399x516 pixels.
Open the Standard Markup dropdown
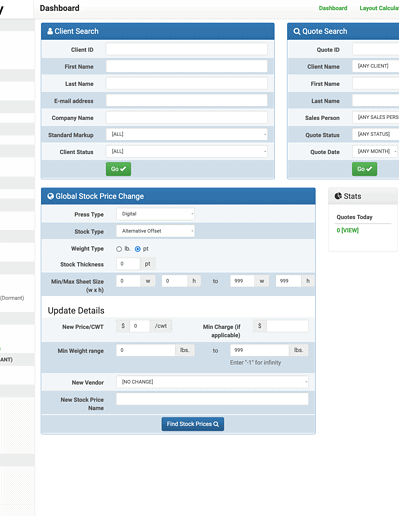click(x=187, y=134)
